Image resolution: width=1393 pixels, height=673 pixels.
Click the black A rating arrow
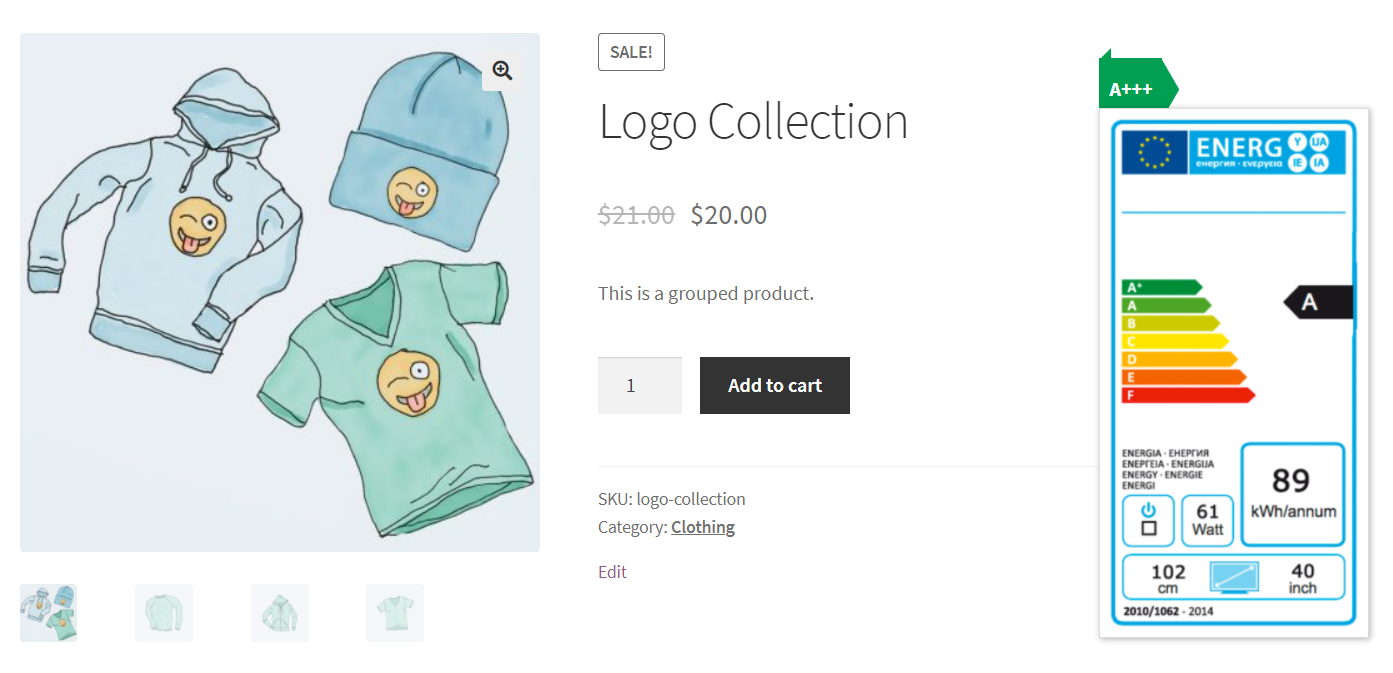click(1318, 302)
